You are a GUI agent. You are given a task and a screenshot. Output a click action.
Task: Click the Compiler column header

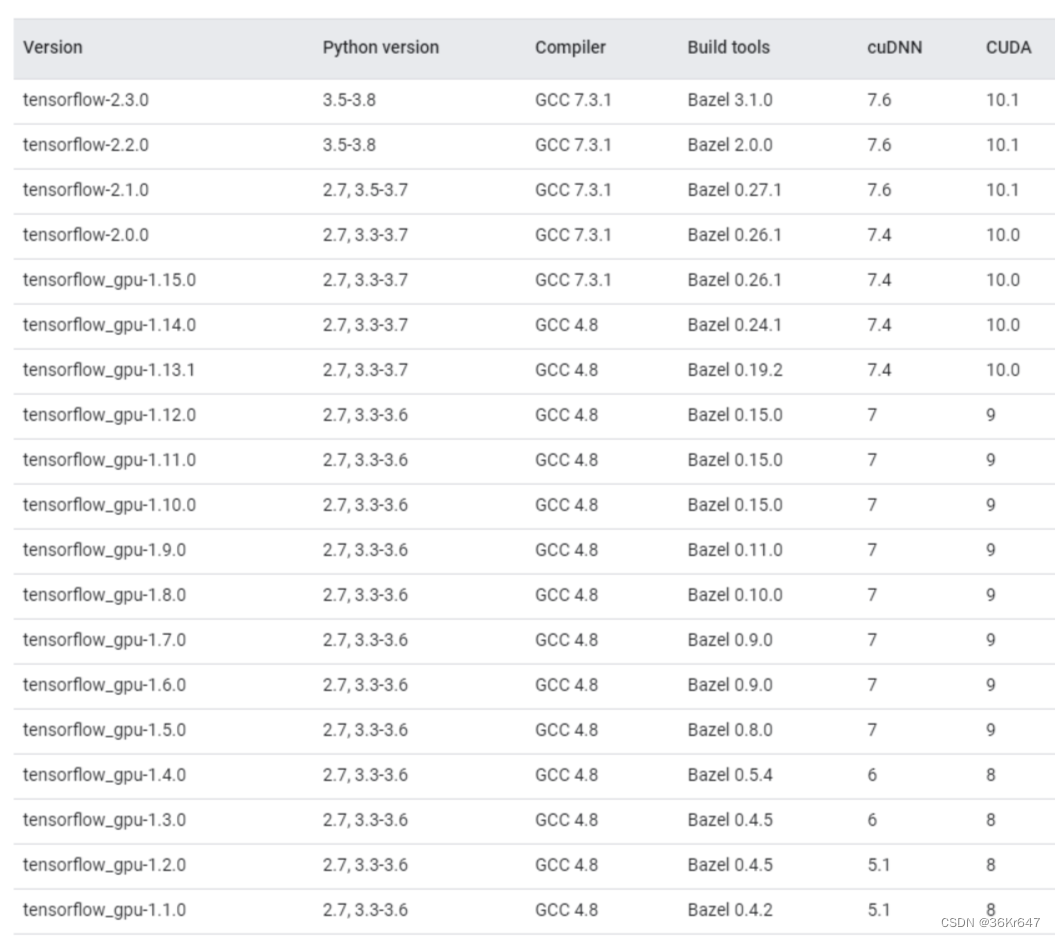(x=570, y=48)
